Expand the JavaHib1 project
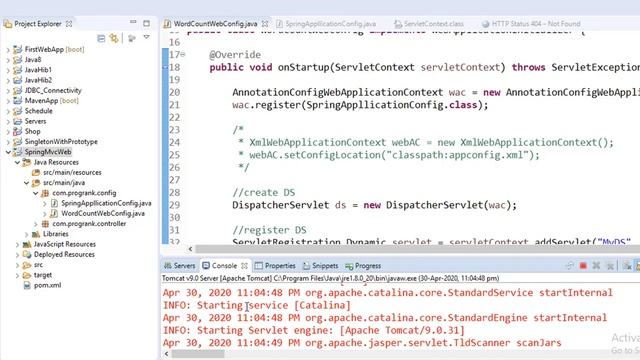 click(8, 70)
